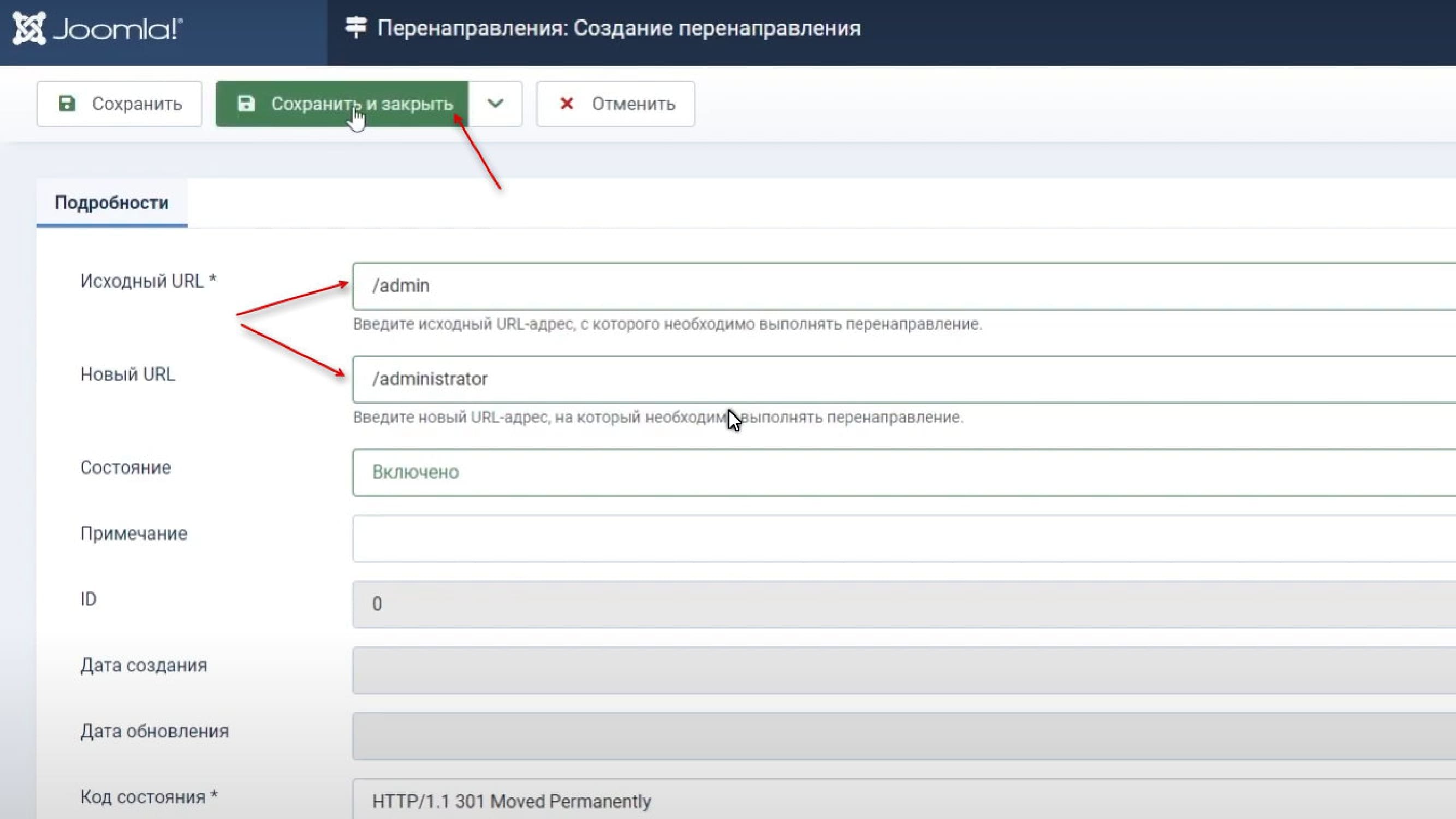The height and width of the screenshot is (819, 1456).
Task: Click the Joomla logo
Action: [98, 28]
